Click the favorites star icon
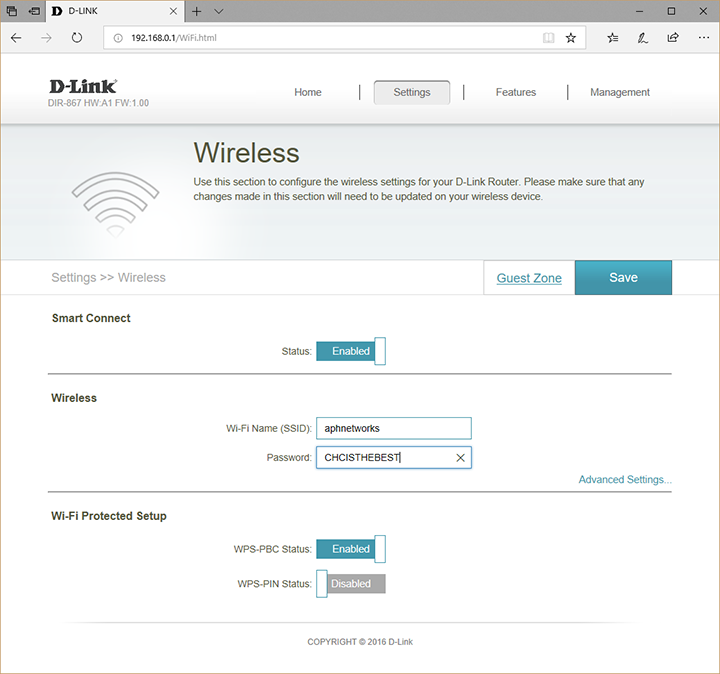 pyautogui.click(x=571, y=38)
